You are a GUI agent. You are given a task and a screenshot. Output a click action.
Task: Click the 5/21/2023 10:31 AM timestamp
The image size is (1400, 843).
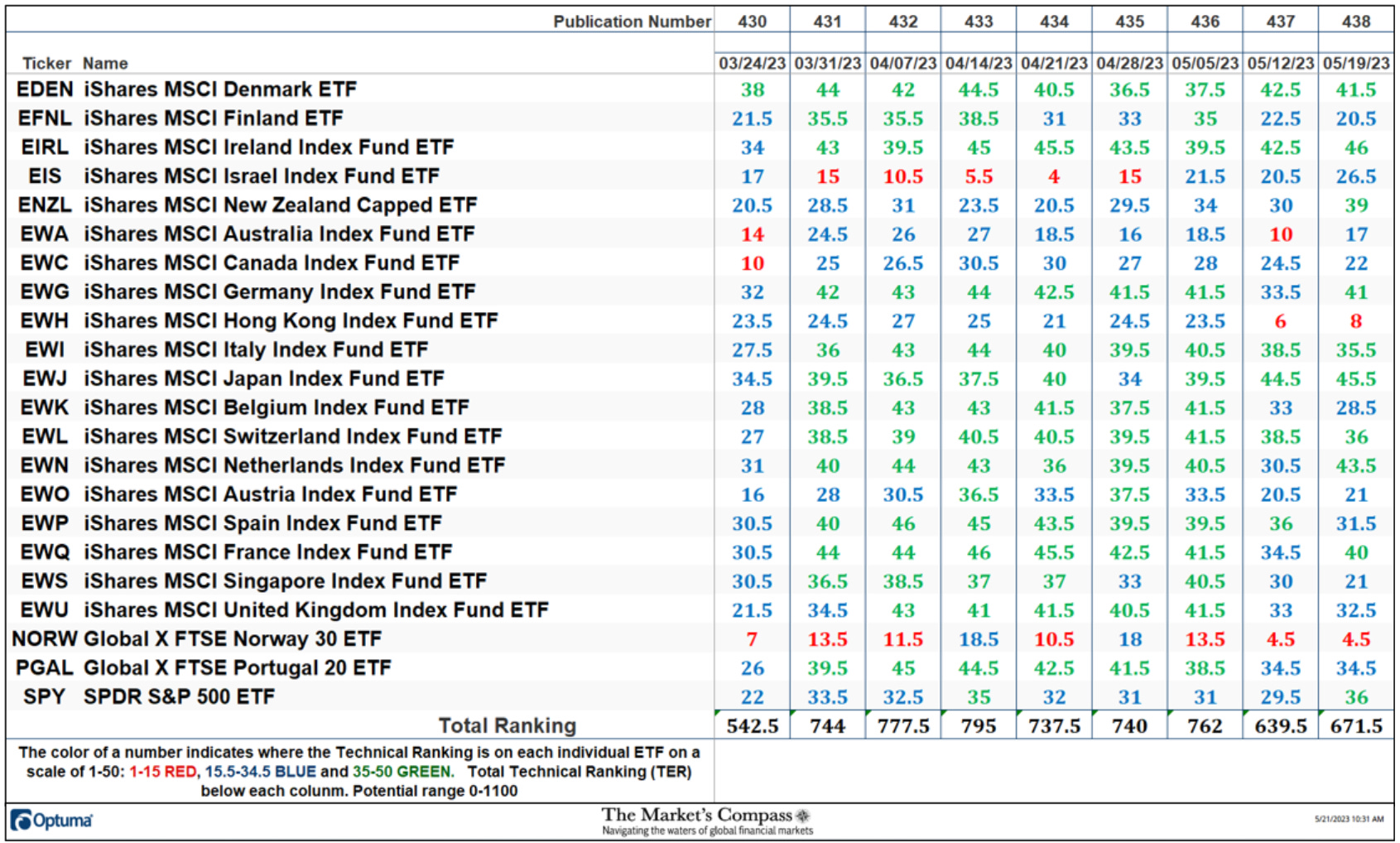pos(1349,819)
